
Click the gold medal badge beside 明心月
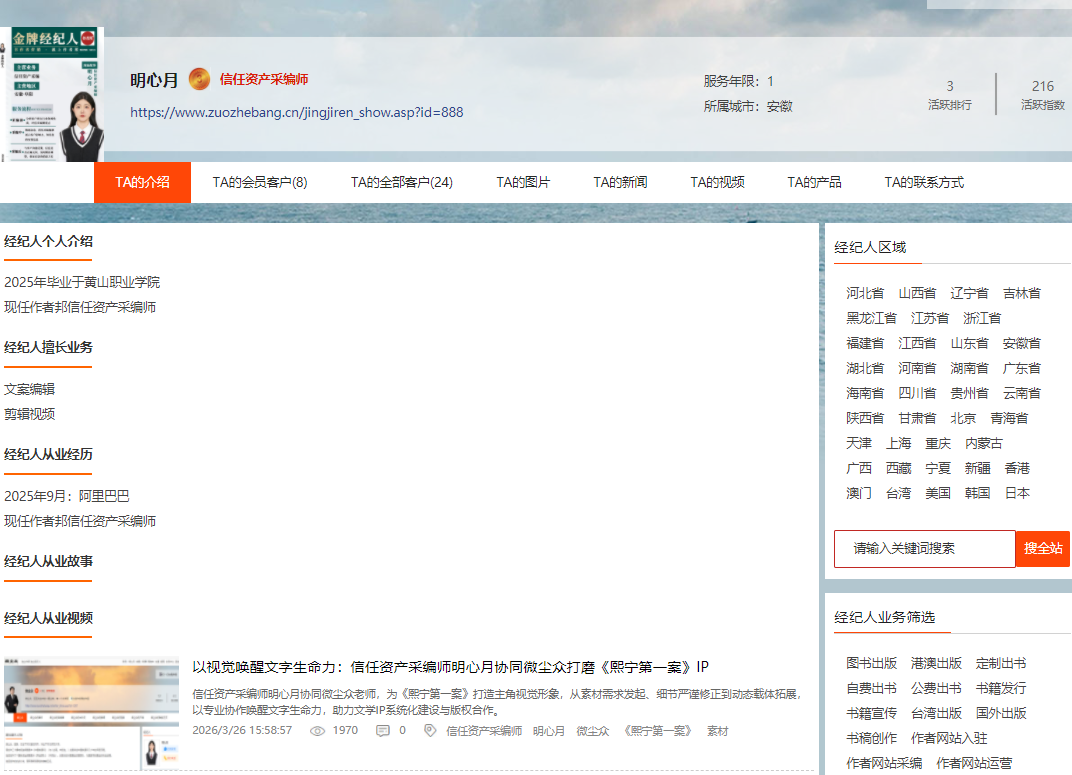point(199,79)
